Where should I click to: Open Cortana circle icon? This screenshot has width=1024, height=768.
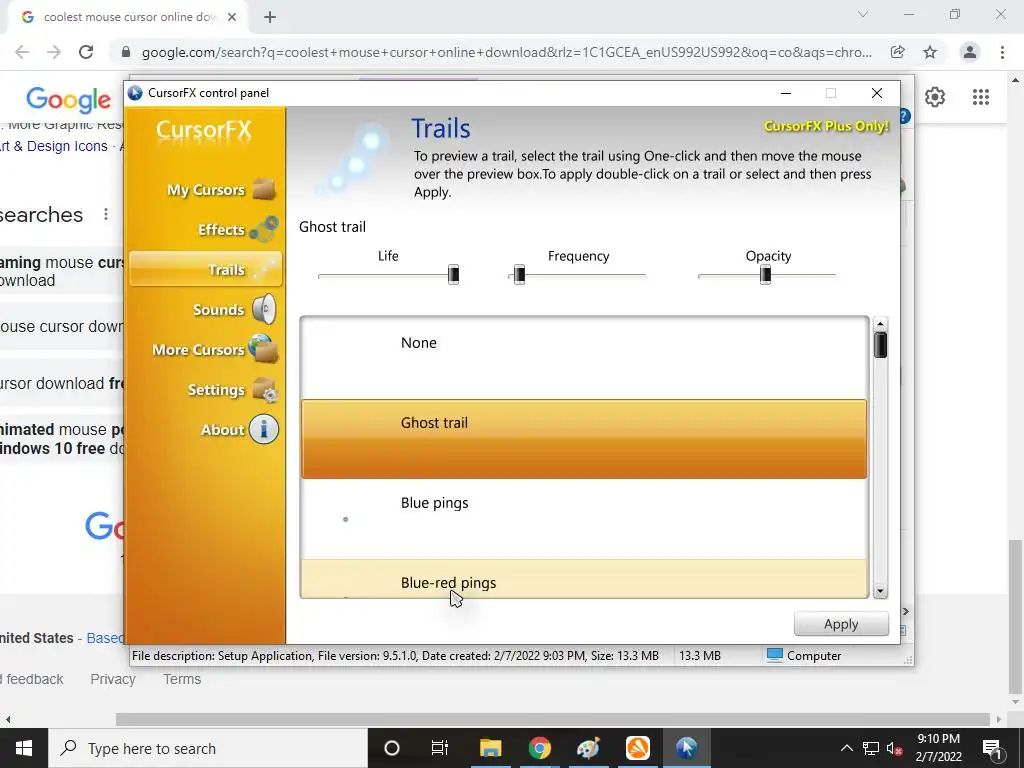coord(392,748)
